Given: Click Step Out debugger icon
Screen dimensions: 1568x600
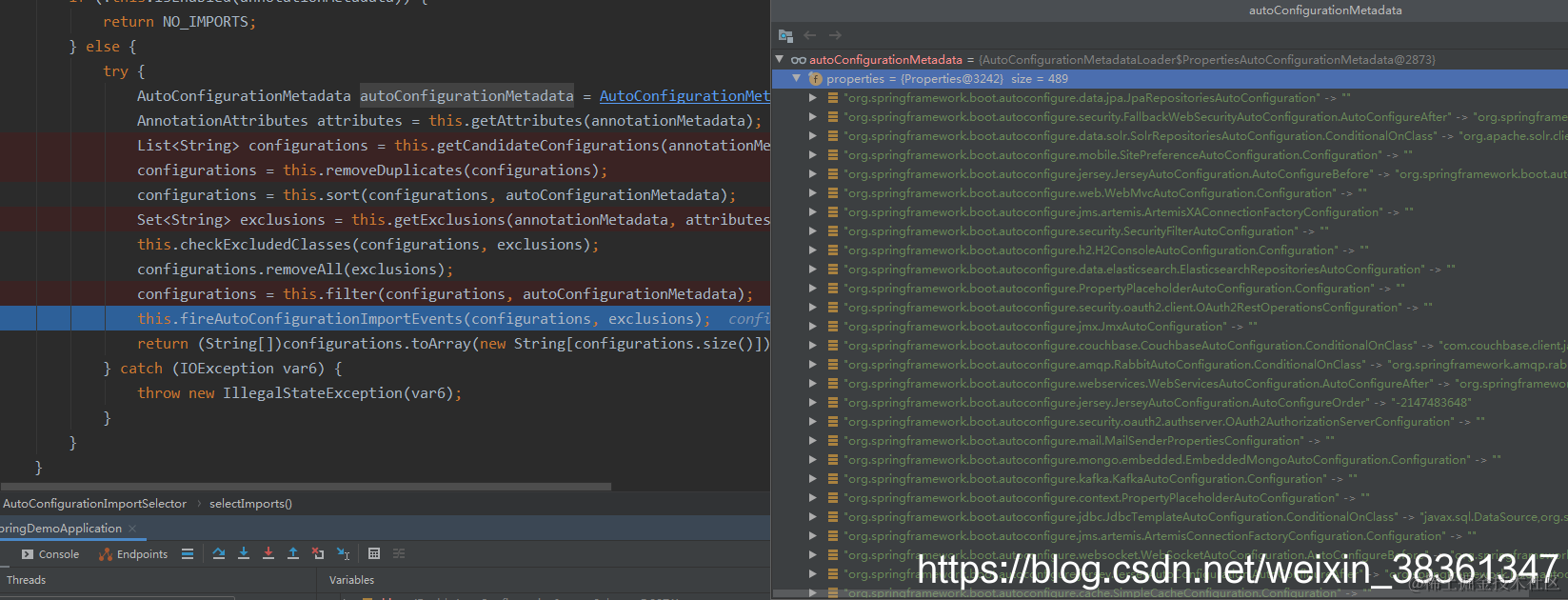Looking at the screenshot, I should [293, 553].
